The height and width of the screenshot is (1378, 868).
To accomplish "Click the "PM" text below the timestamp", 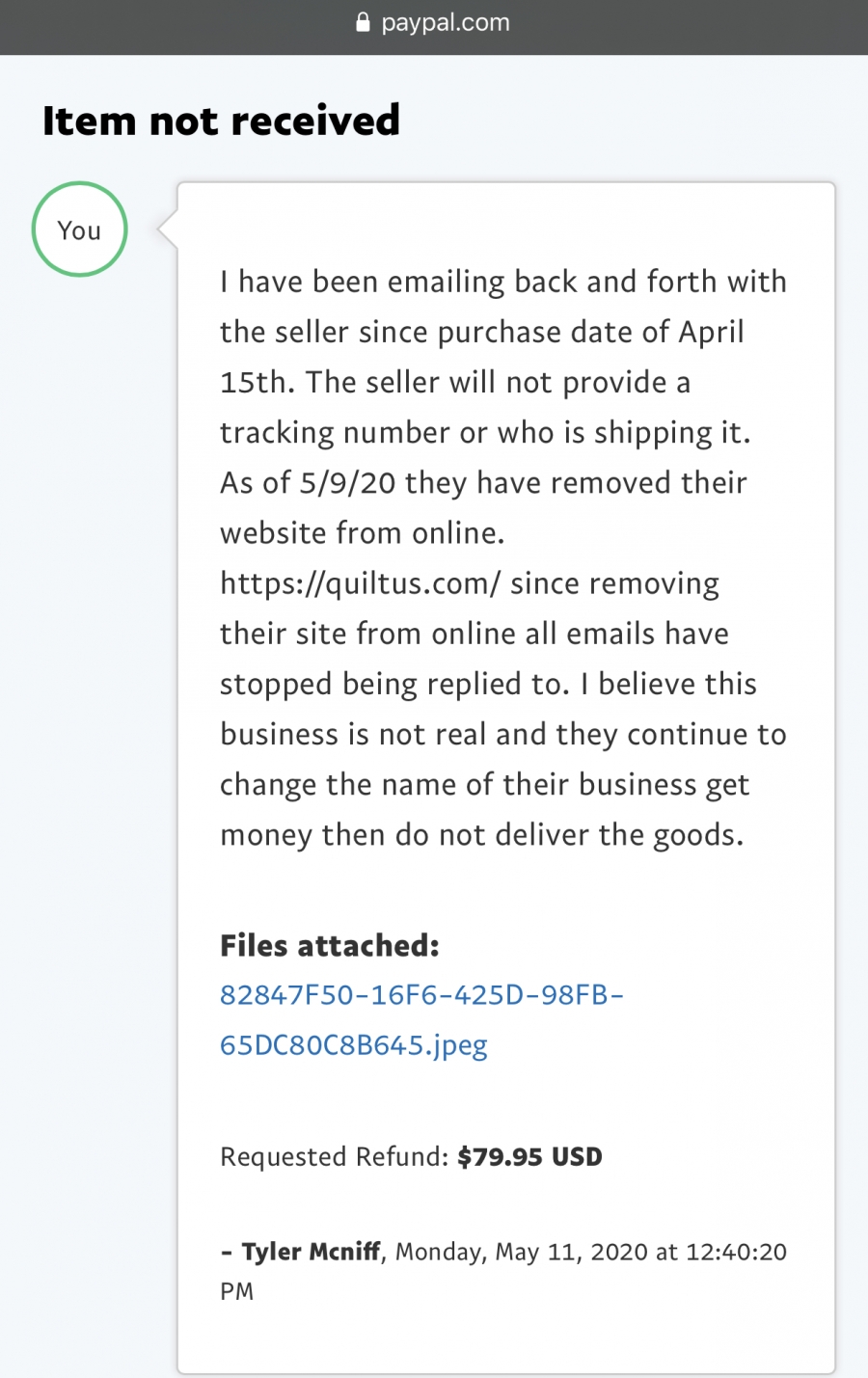I will coord(236,1292).
